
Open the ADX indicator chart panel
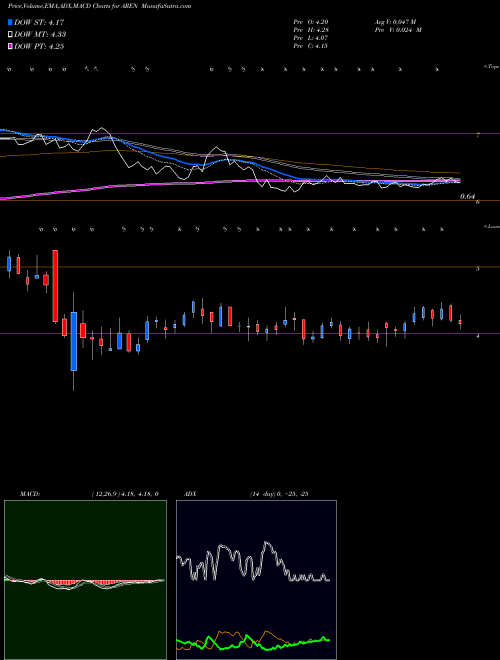[256, 580]
